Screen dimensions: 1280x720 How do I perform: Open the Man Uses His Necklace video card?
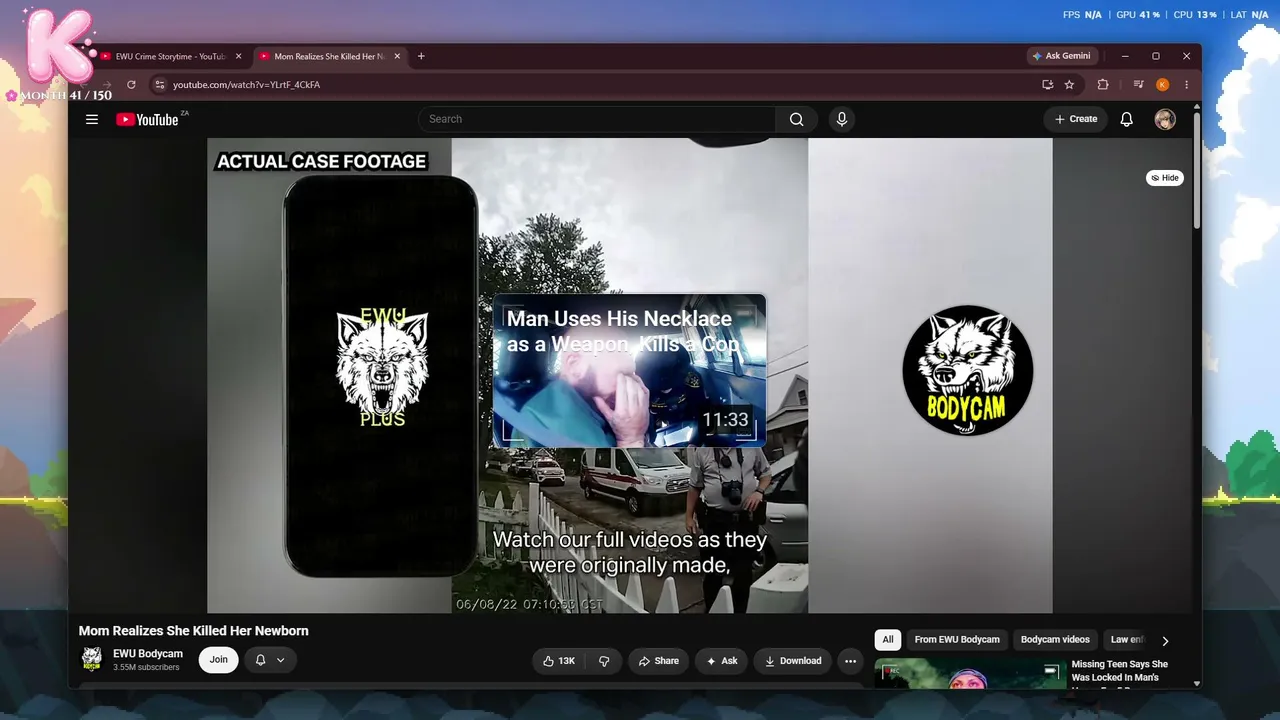[630, 370]
